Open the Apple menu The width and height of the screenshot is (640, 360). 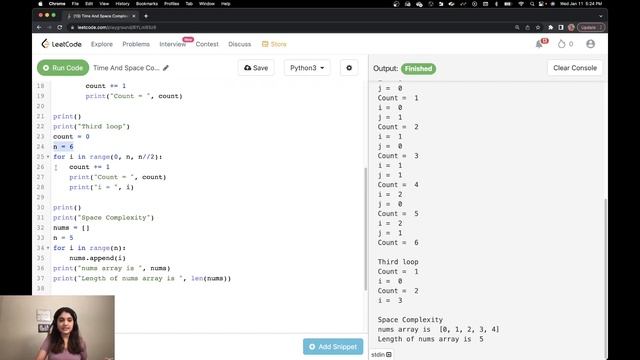(40, 4)
